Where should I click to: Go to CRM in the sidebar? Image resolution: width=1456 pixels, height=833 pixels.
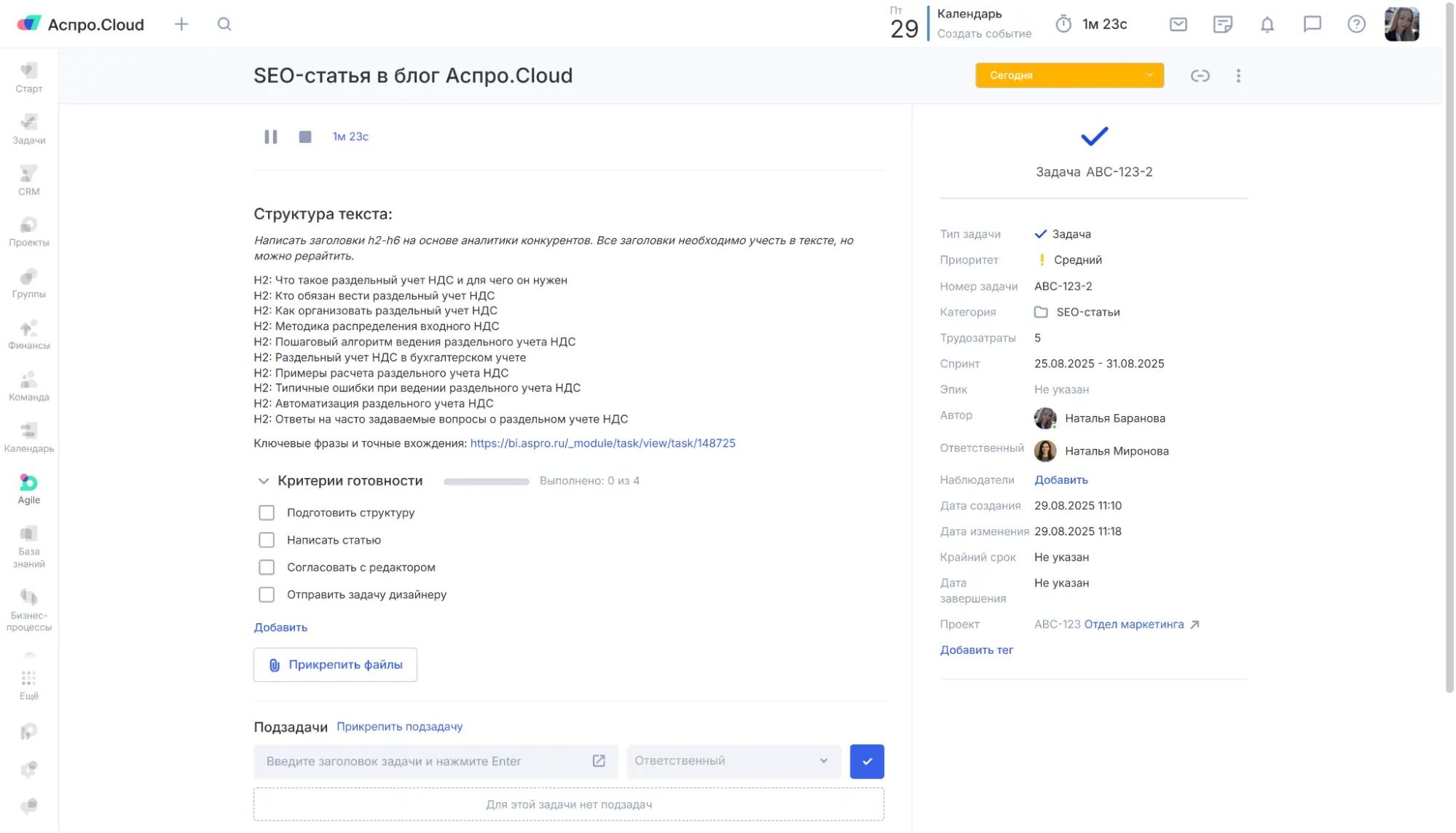29,181
